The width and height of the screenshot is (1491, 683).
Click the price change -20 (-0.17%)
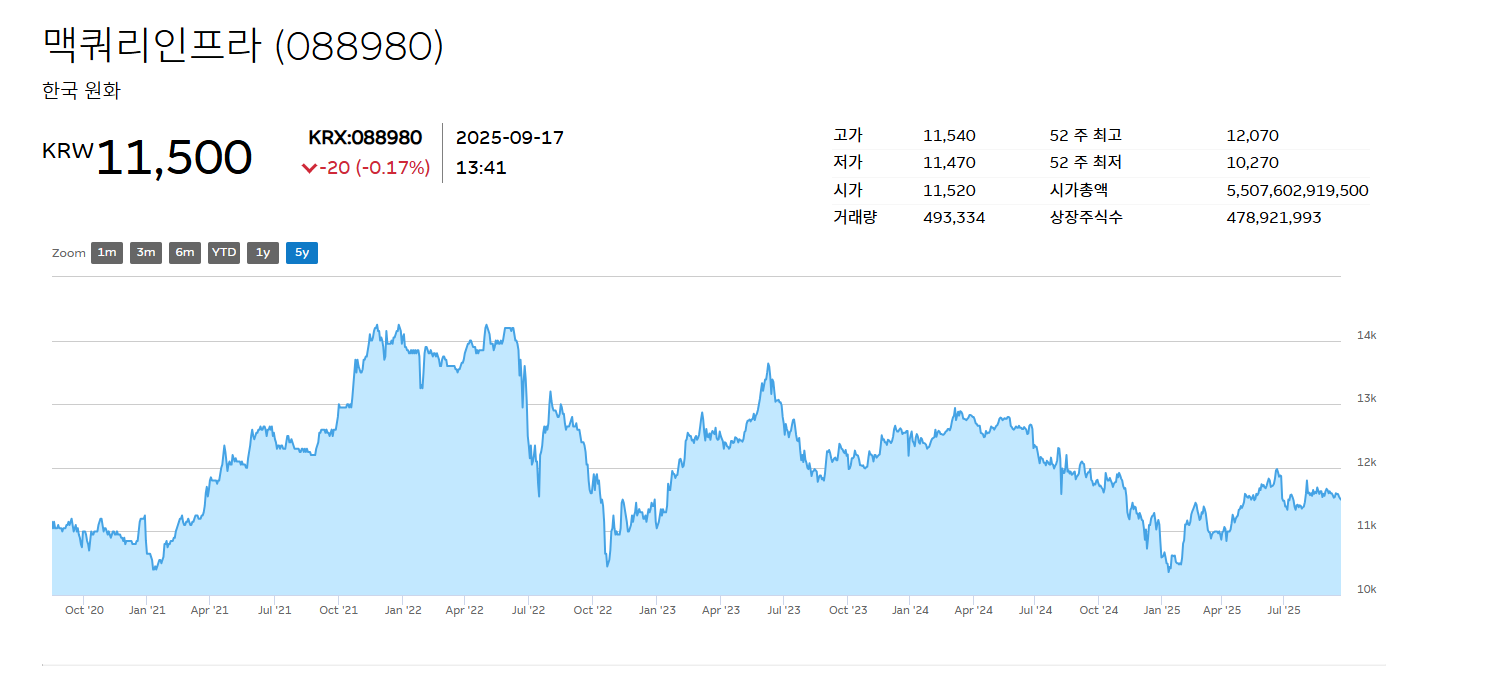(x=375, y=168)
